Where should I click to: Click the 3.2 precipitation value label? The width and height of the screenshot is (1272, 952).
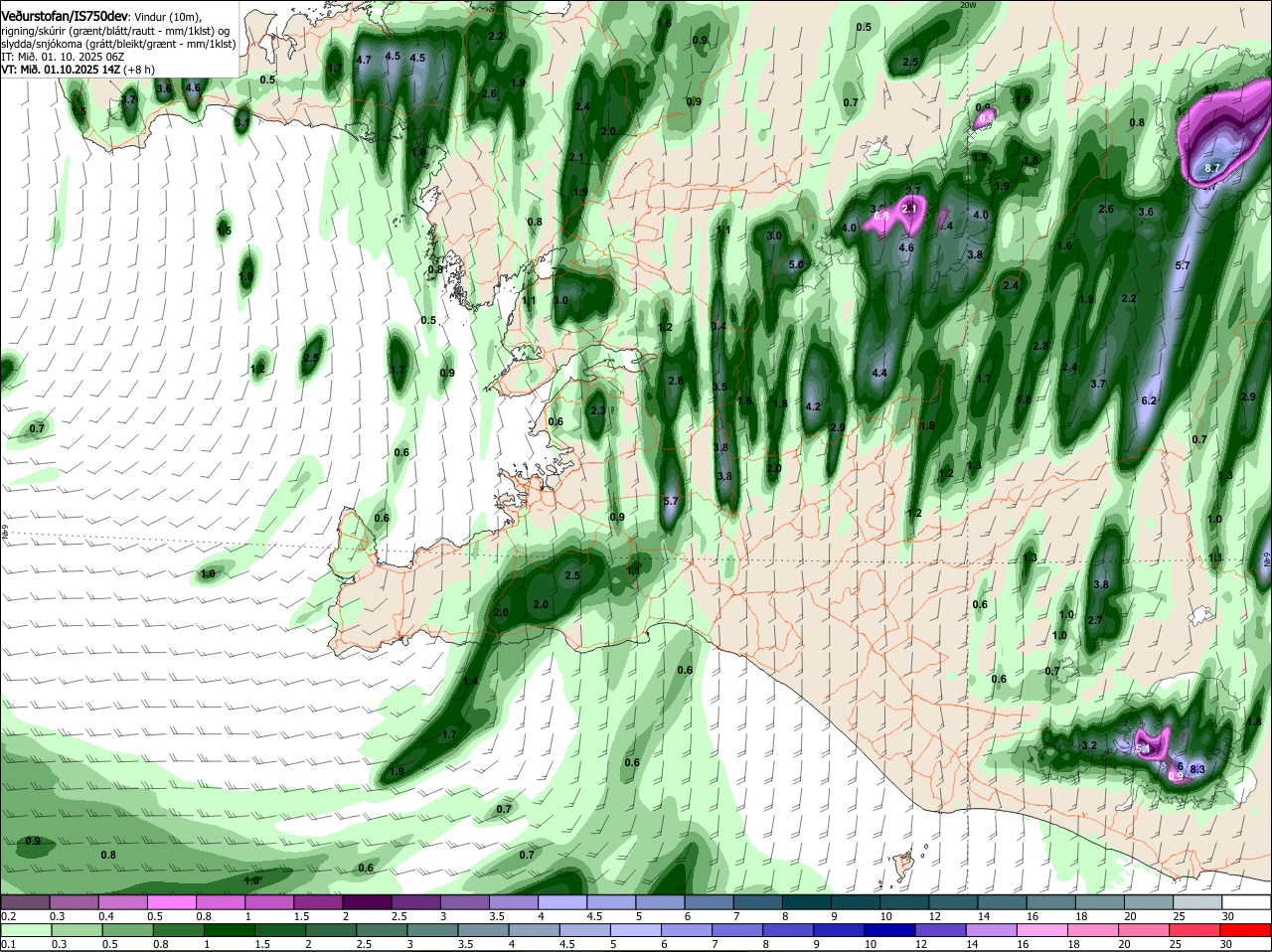pos(1088,745)
